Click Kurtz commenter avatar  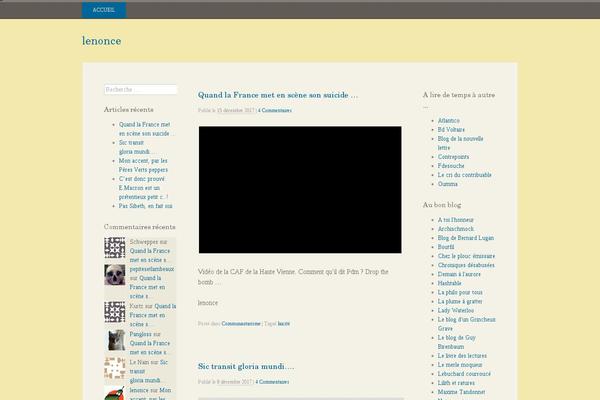[115, 312]
